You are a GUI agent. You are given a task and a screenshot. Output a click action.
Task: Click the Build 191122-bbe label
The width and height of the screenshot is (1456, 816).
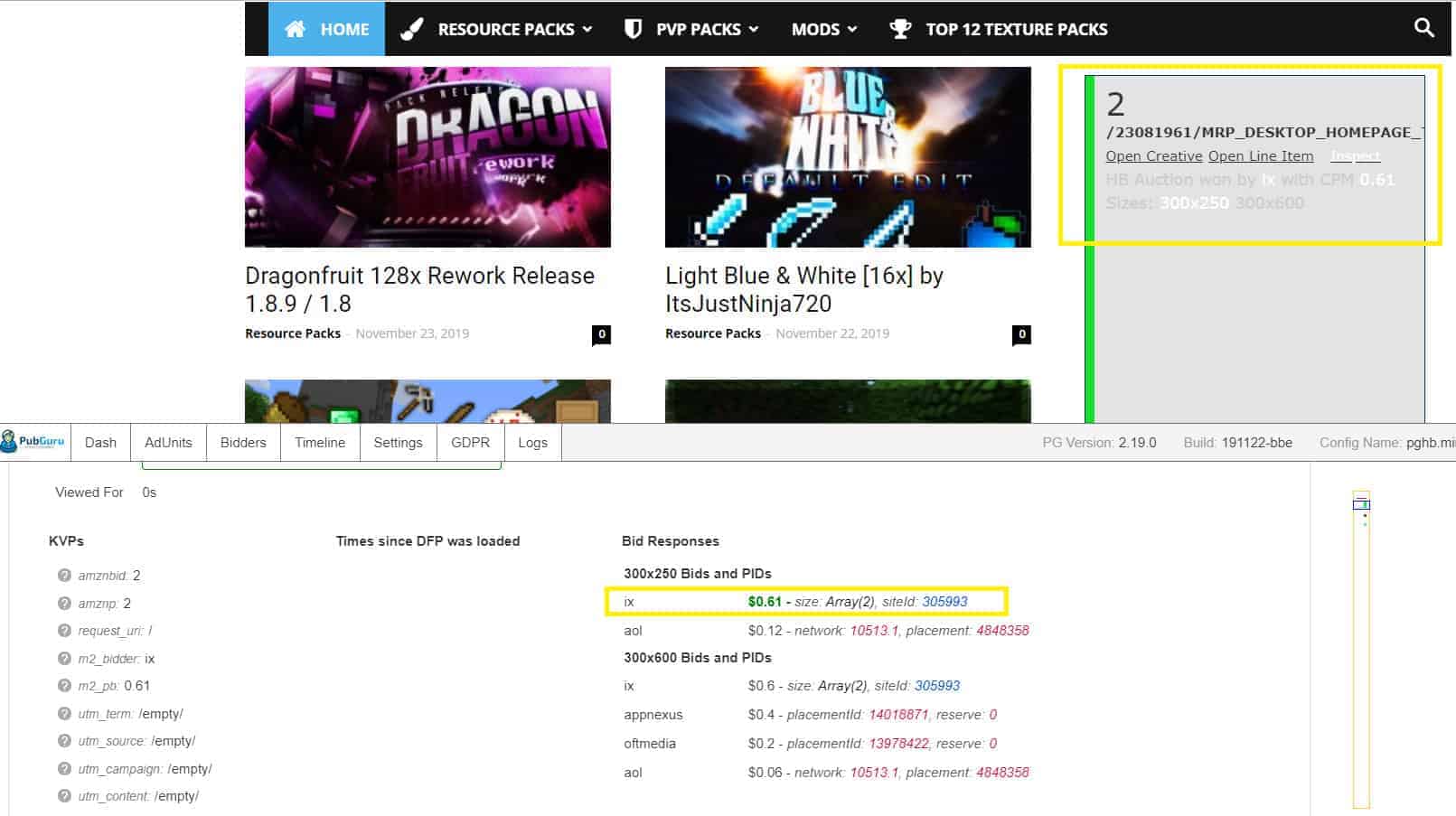click(x=1238, y=443)
